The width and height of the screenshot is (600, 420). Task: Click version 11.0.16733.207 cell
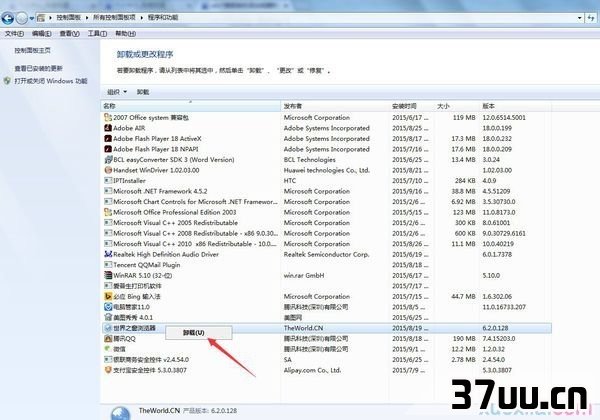pos(504,307)
